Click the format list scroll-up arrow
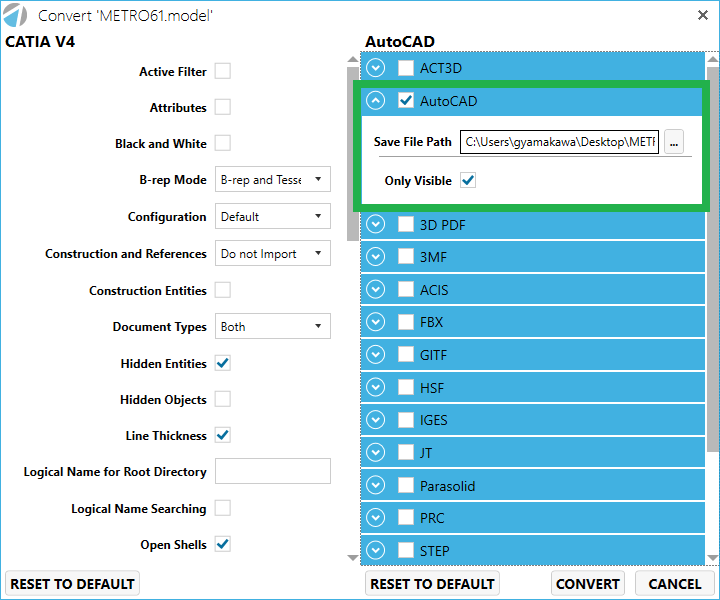720x600 pixels. pyautogui.click(x=713, y=59)
